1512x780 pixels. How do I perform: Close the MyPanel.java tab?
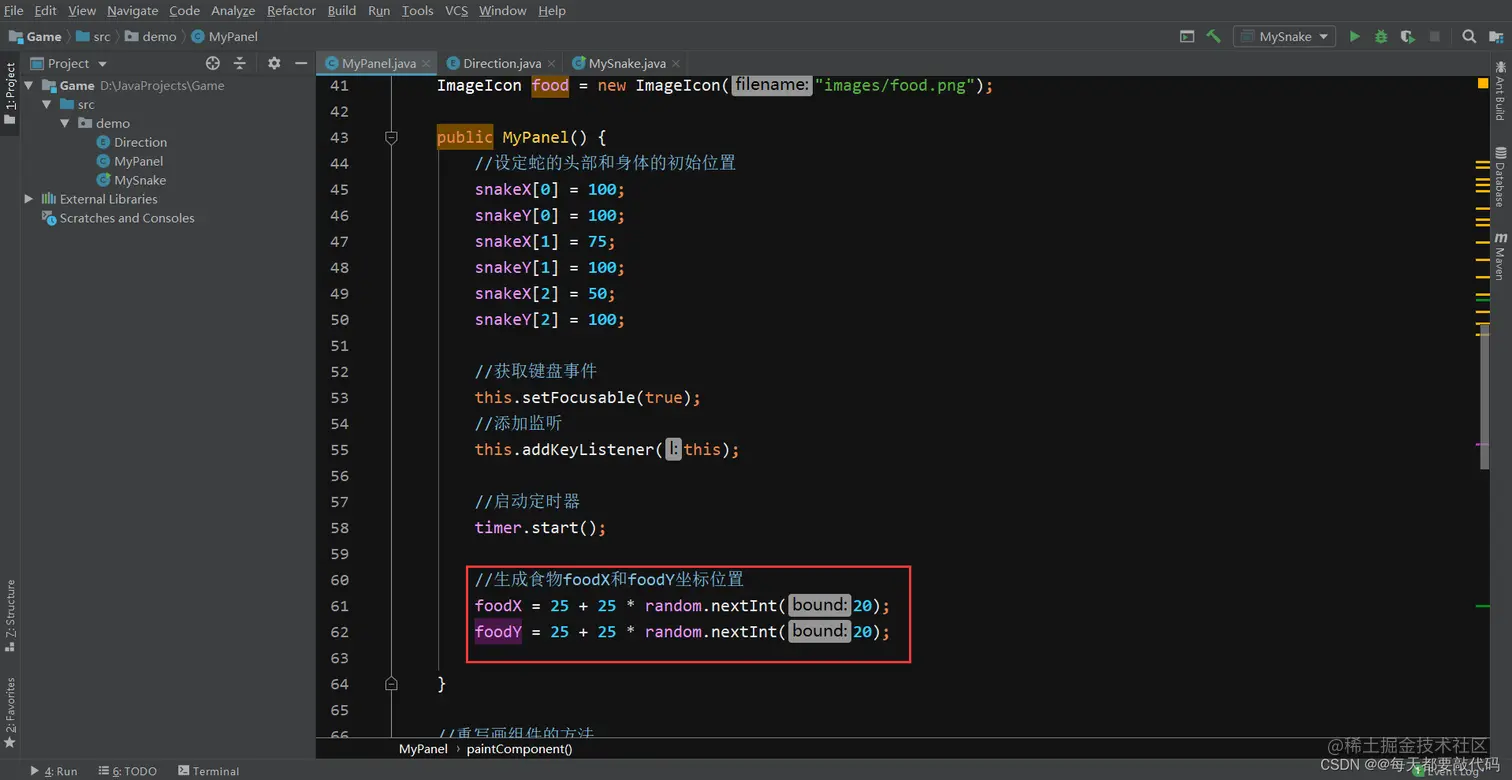pyautogui.click(x=427, y=63)
